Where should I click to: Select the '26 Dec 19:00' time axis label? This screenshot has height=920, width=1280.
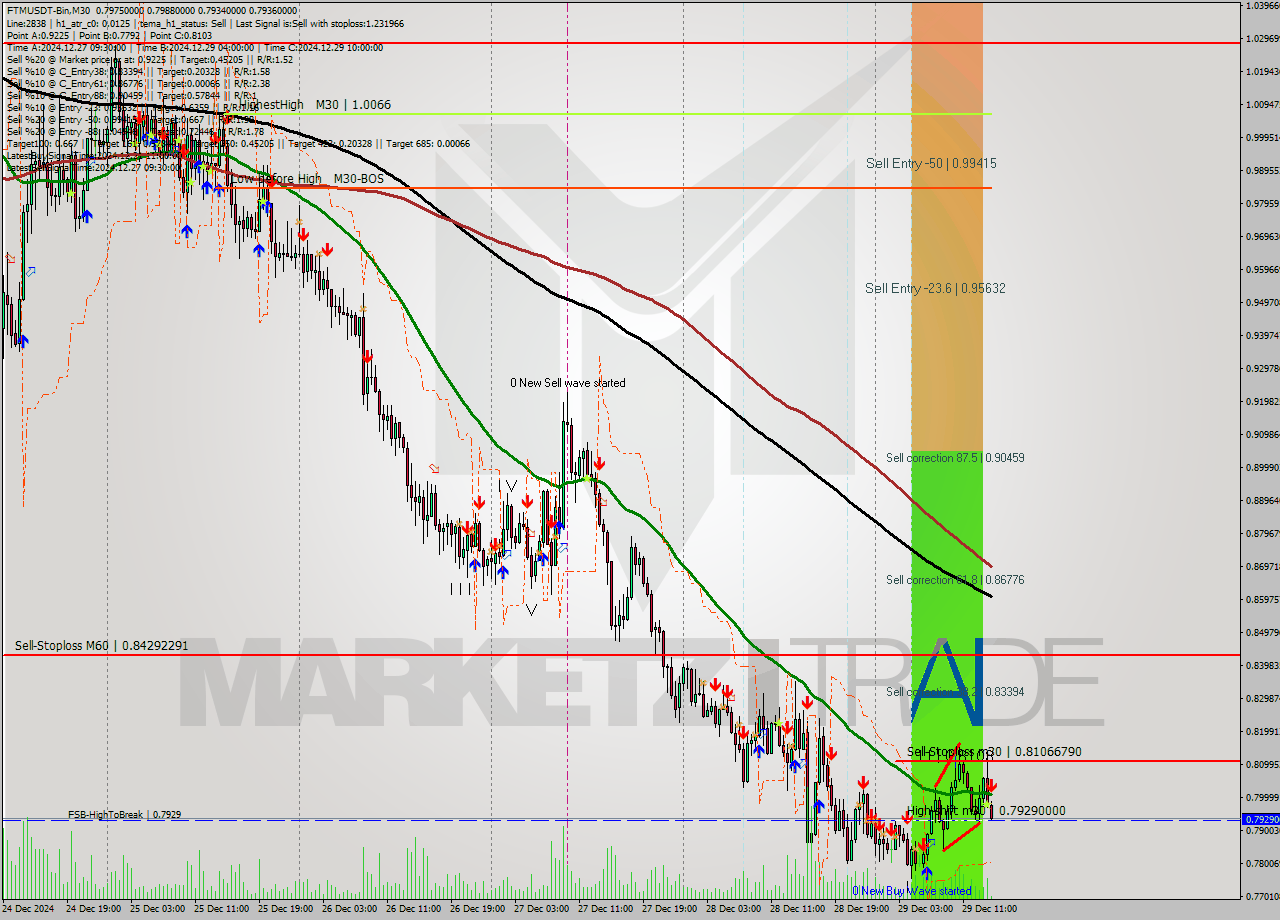point(478,910)
